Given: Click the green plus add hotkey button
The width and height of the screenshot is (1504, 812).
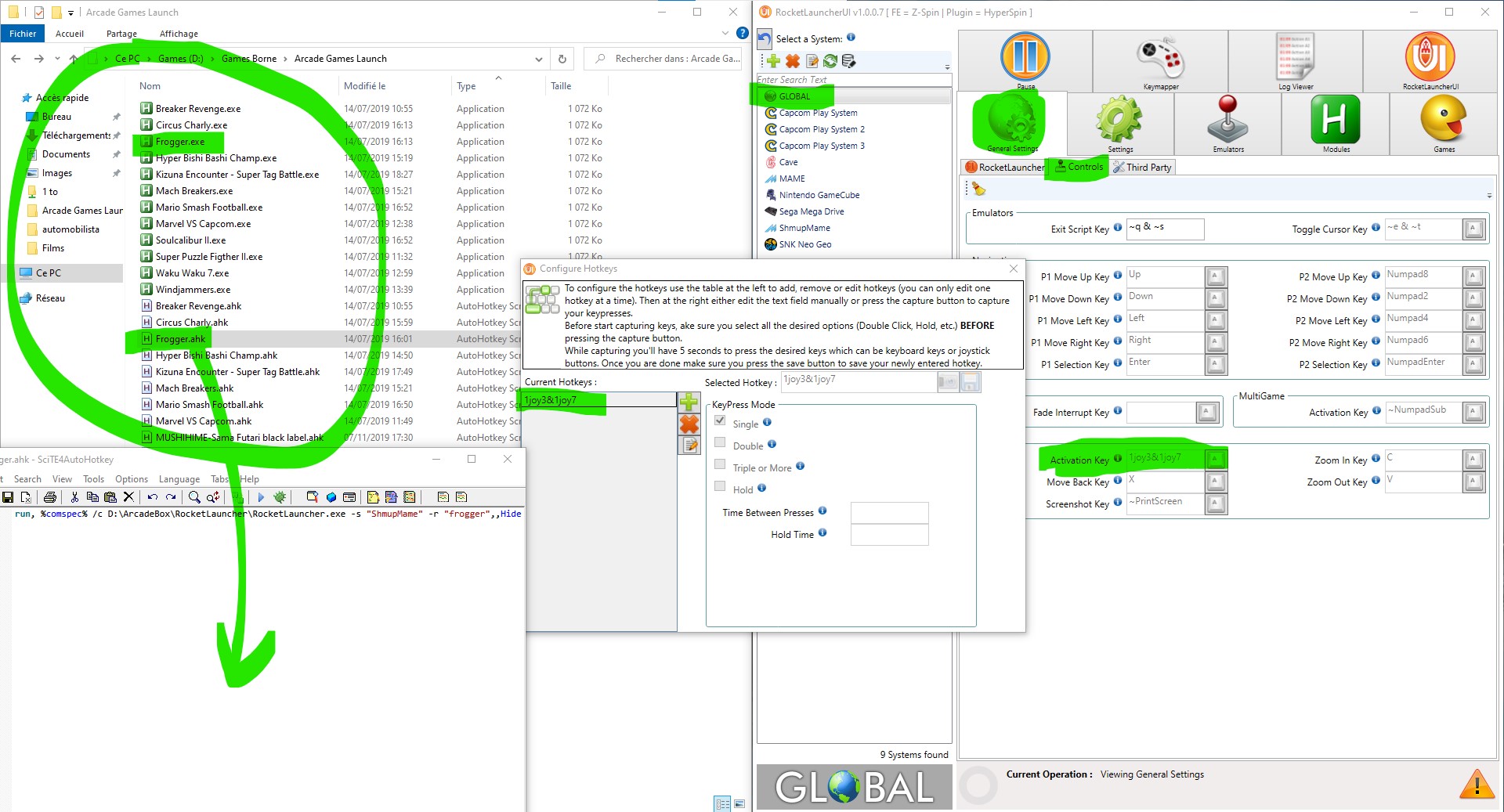Looking at the screenshot, I should (689, 402).
